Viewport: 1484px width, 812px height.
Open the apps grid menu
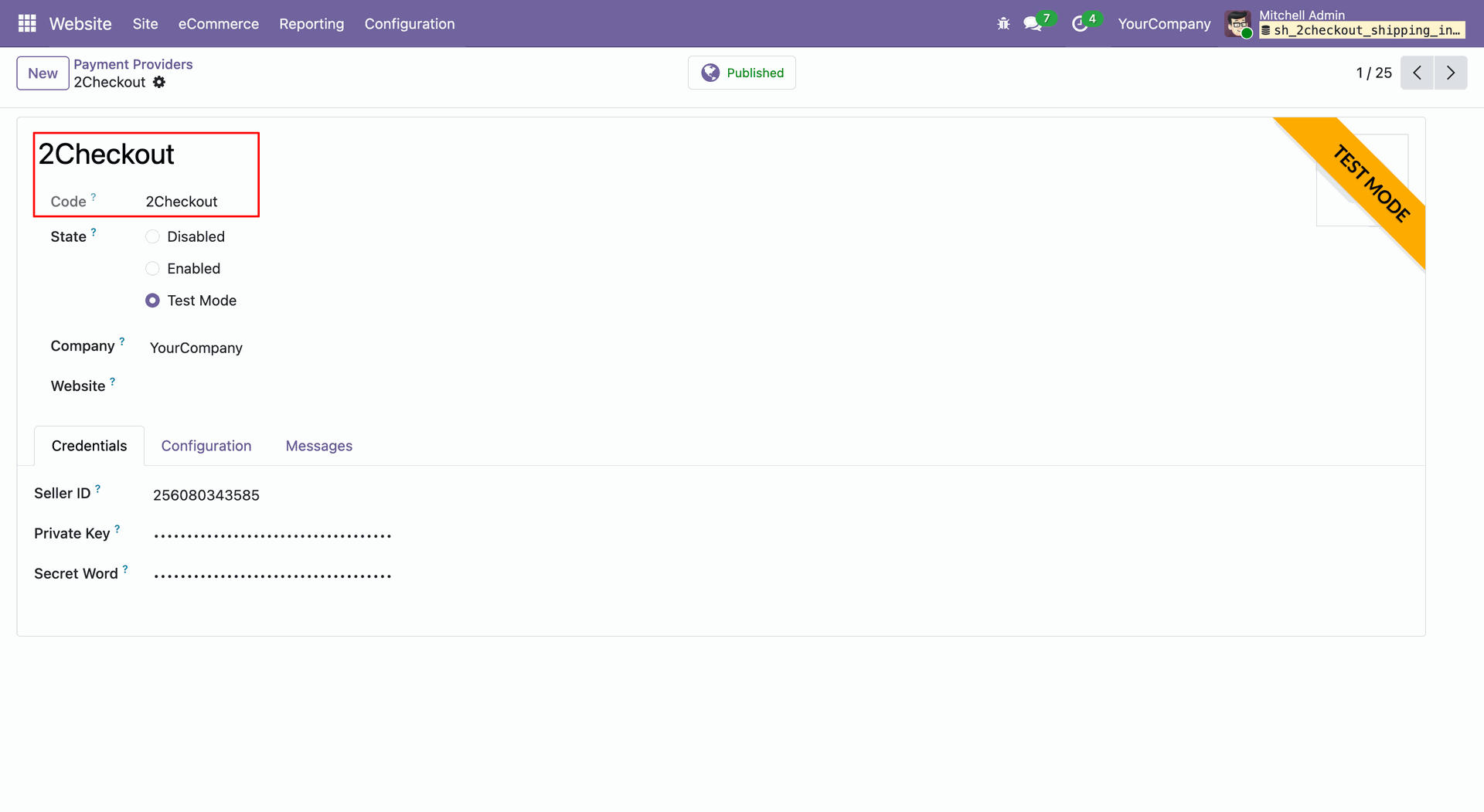27,24
